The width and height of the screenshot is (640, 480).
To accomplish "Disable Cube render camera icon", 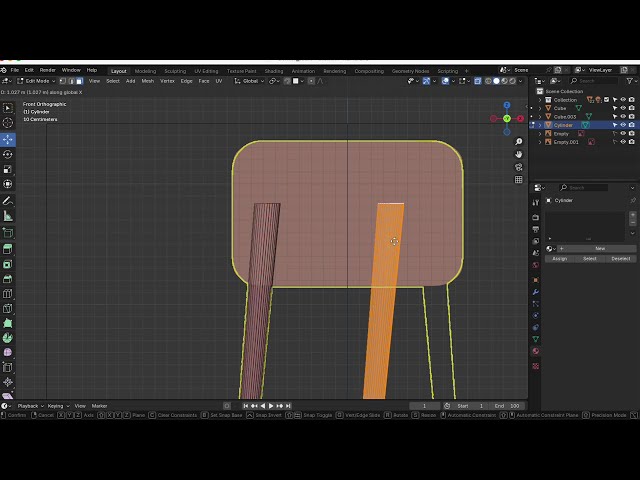I will [632, 108].
